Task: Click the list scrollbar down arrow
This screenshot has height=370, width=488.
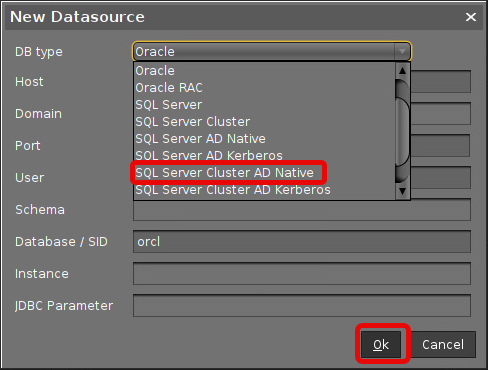Action: pyautogui.click(x=402, y=191)
